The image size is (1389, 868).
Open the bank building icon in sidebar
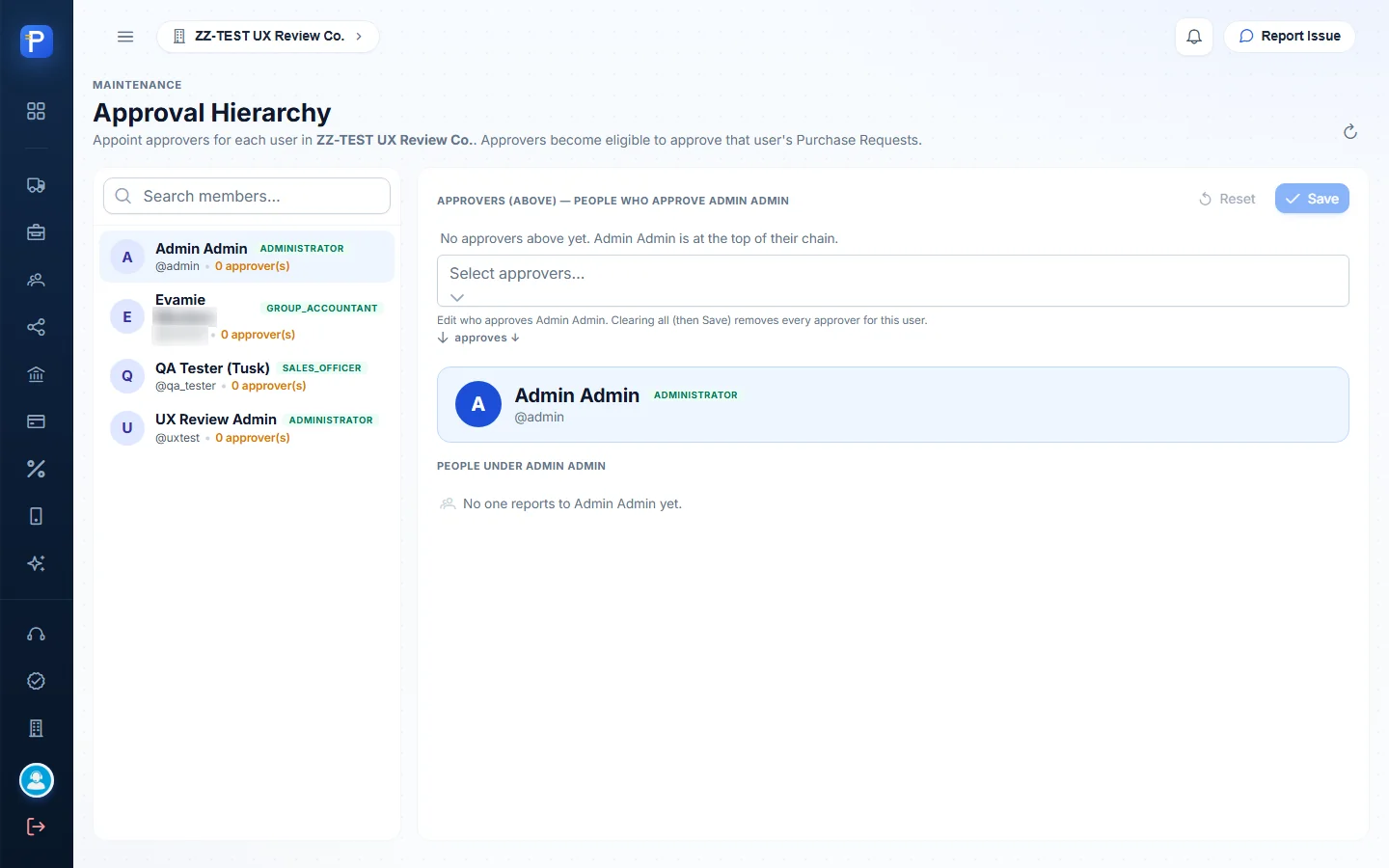click(x=36, y=374)
